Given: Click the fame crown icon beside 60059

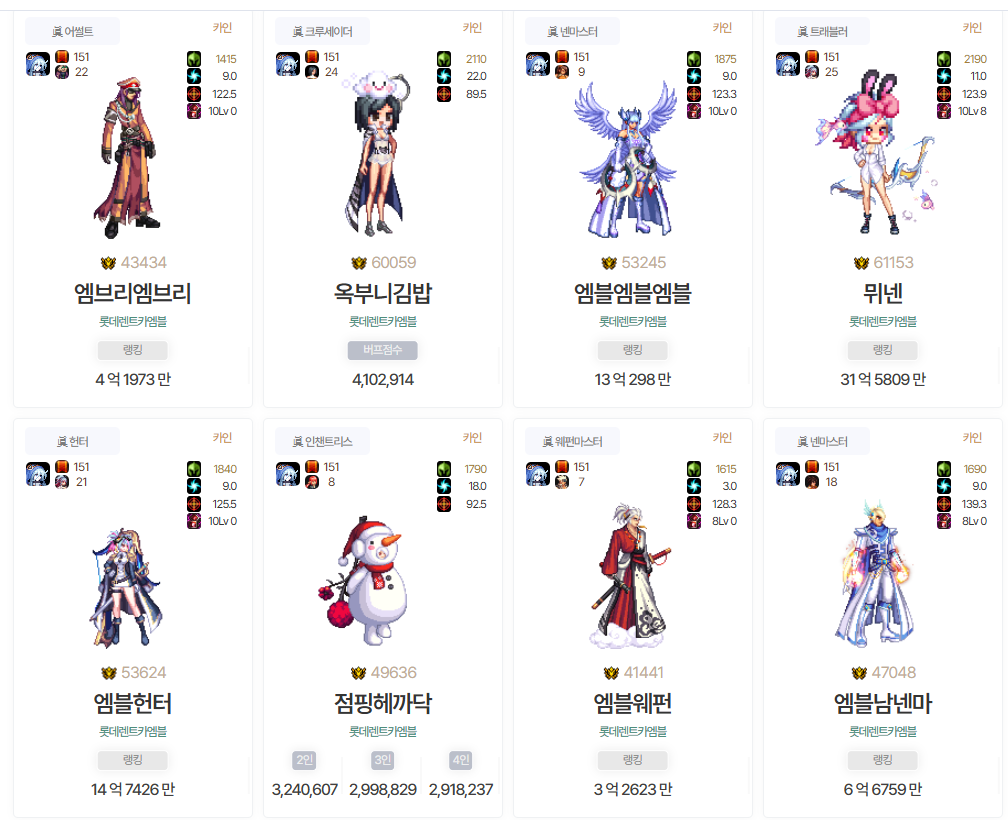Looking at the screenshot, I should (x=359, y=263).
